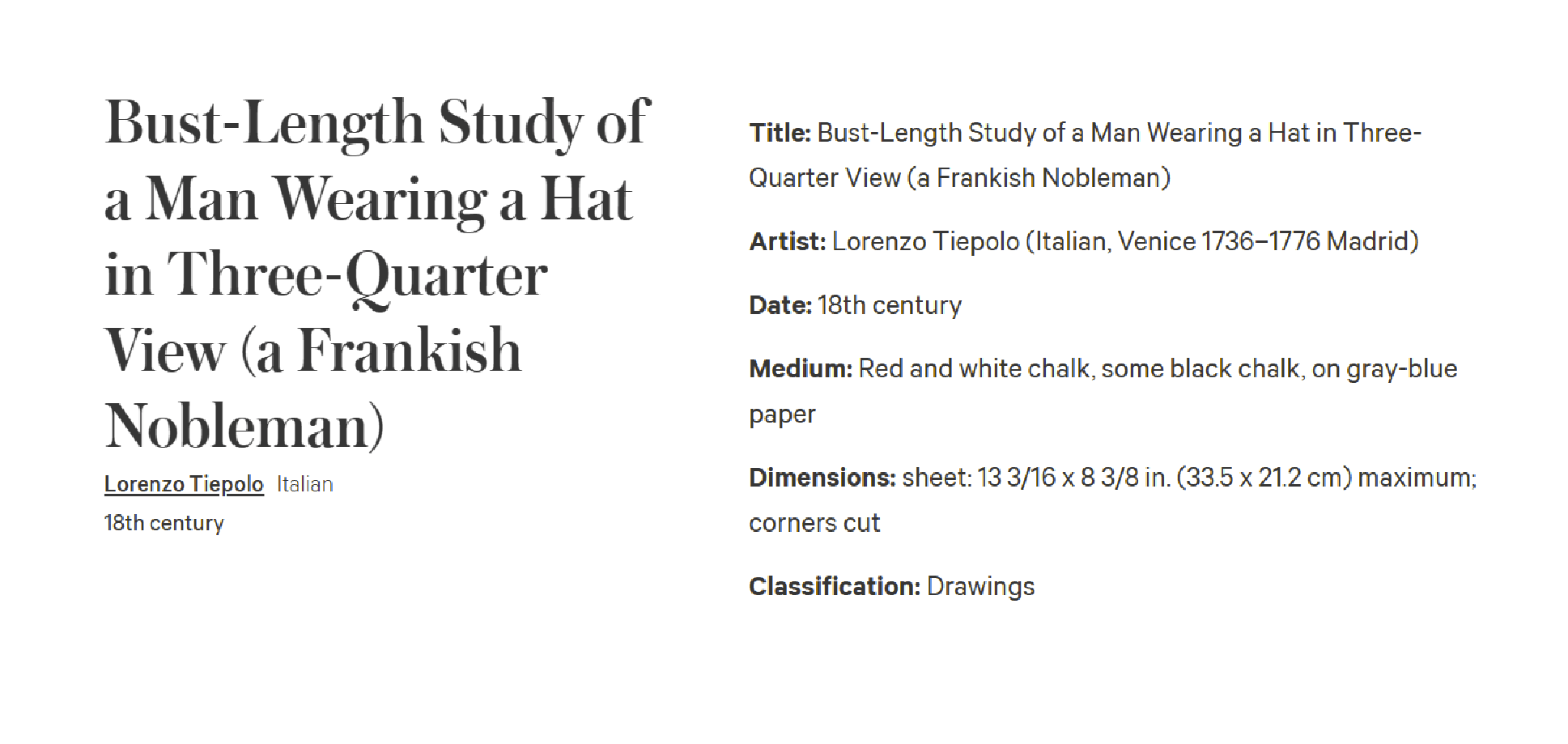This screenshot has height=744, width=1568.
Task: Click the Drawings classification value
Action: (x=981, y=586)
